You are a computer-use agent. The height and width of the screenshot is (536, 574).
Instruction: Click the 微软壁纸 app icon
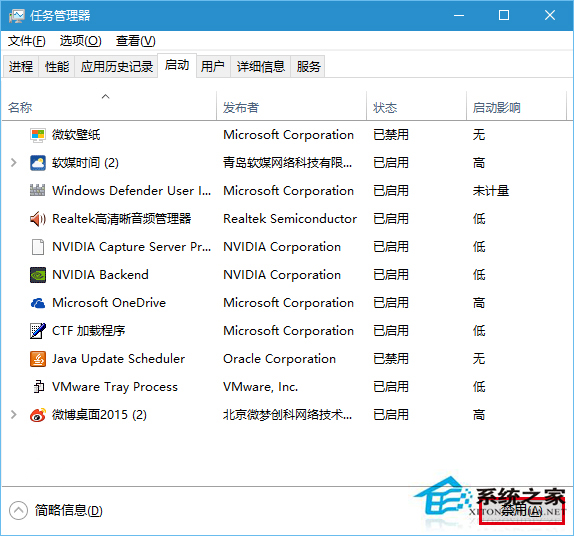37,135
